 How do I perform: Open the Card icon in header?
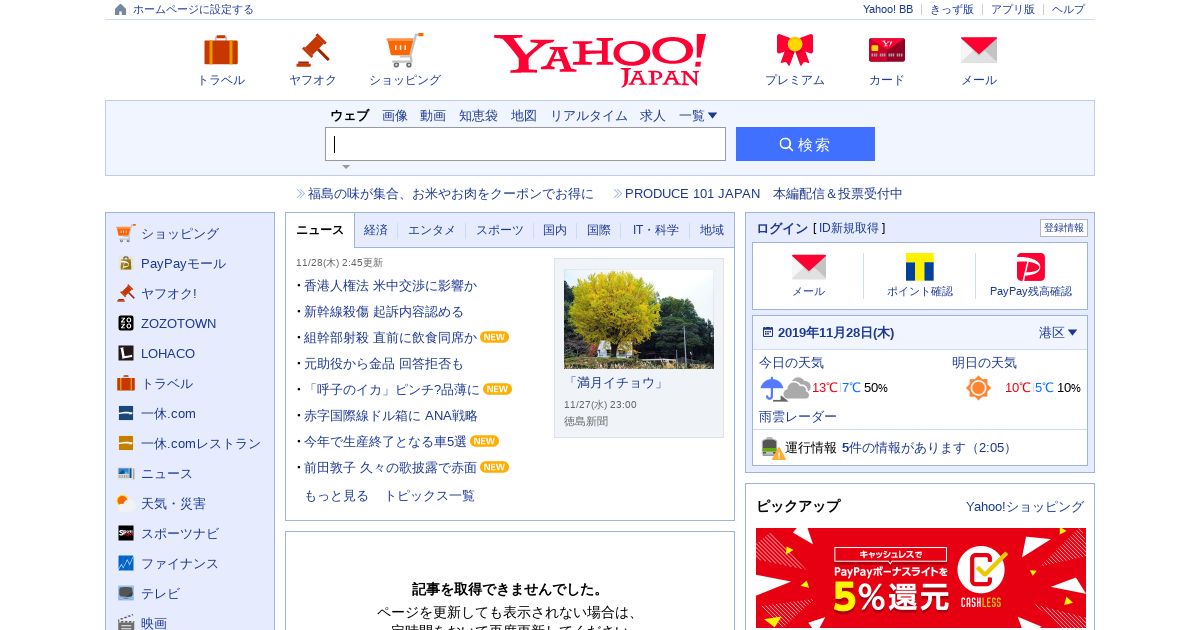point(887,50)
